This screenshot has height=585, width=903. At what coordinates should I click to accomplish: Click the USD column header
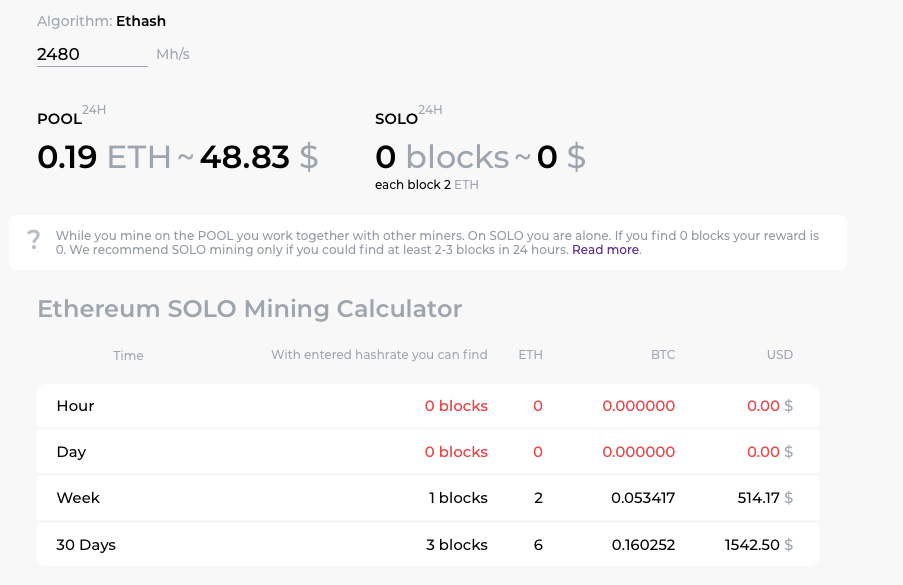point(779,355)
